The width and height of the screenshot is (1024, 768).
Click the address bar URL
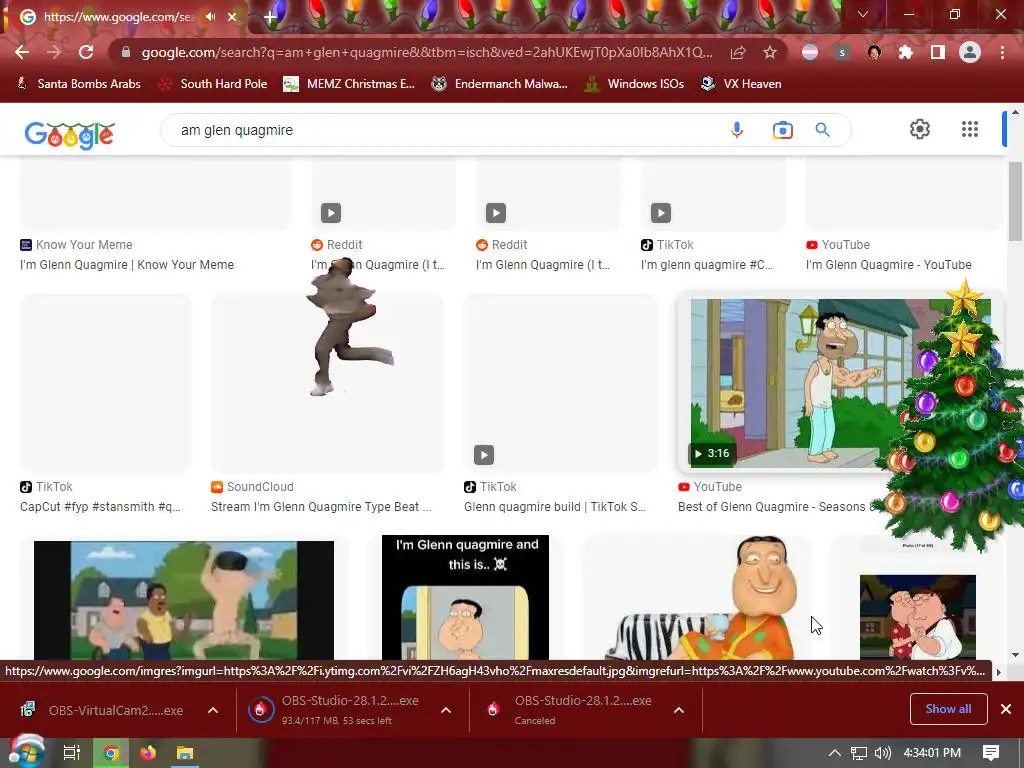tap(426, 52)
